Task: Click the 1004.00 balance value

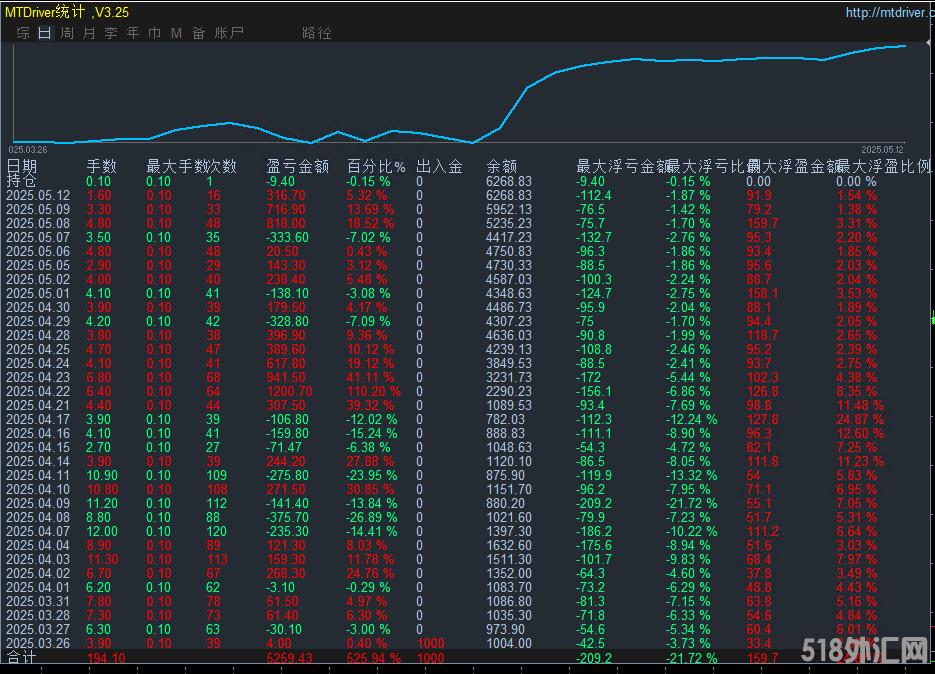Action: [509, 644]
